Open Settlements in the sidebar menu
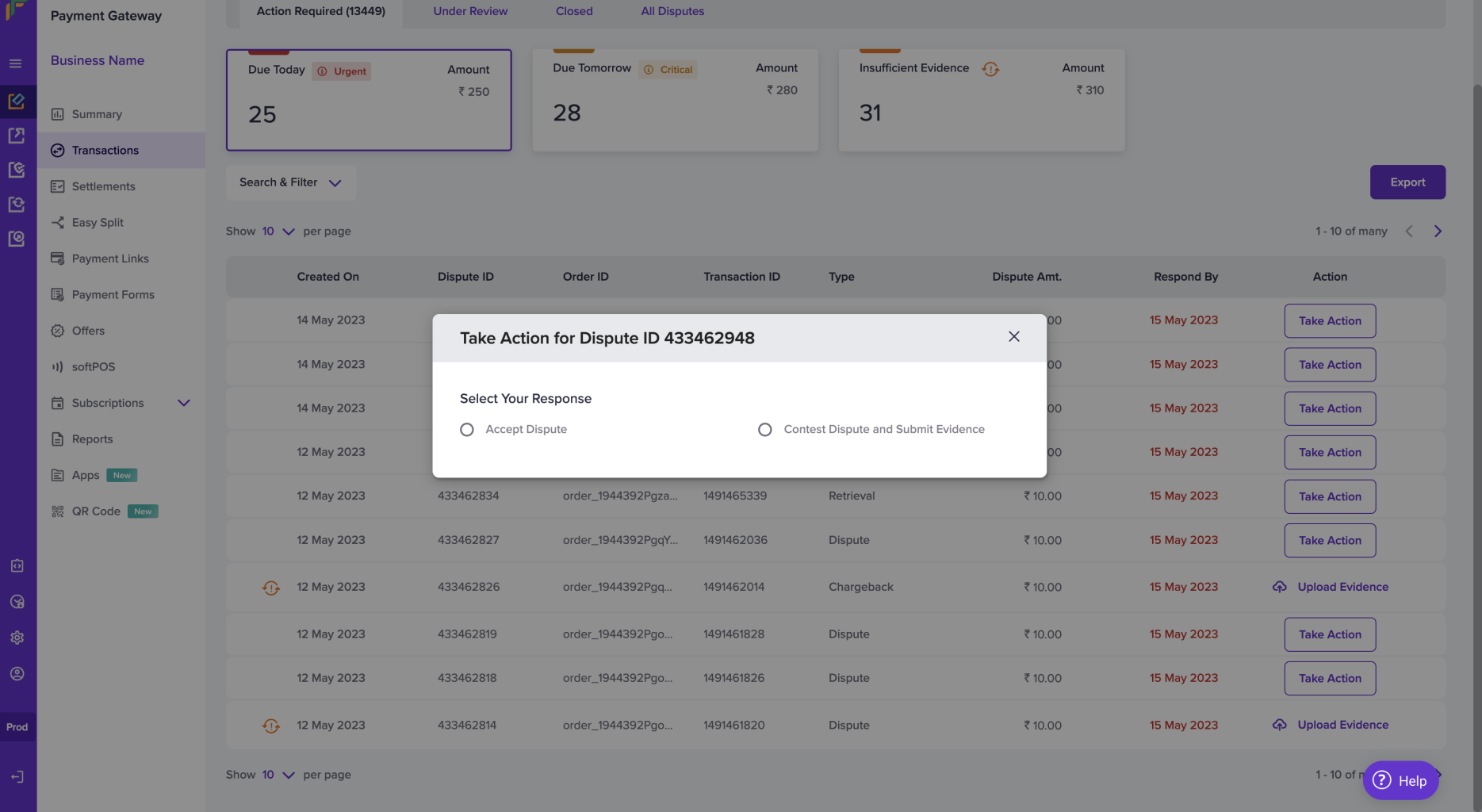 click(121, 186)
